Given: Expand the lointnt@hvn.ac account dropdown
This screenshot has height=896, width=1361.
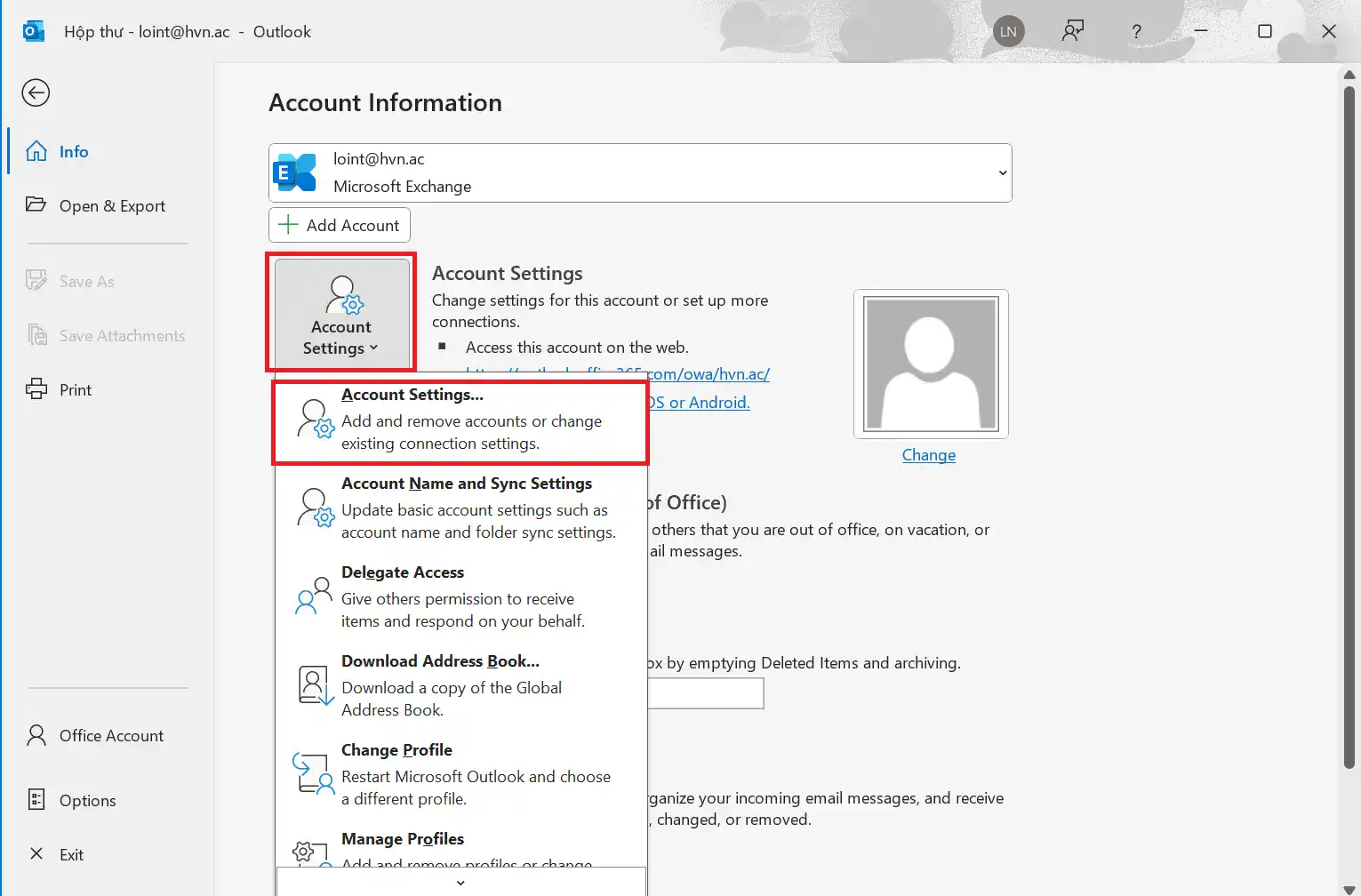Looking at the screenshot, I should (x=1002, y=173).
